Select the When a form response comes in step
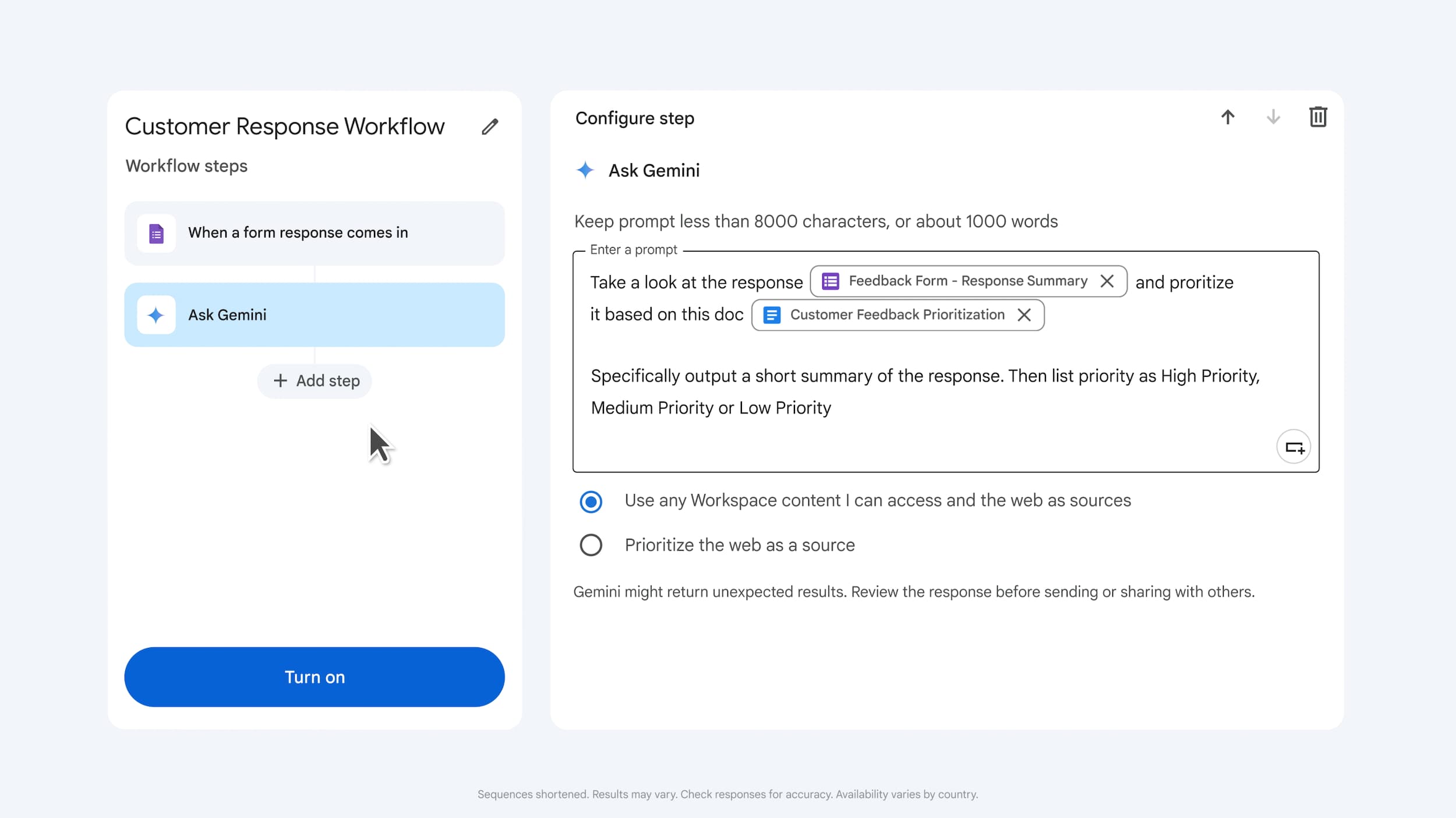The width and height of the screenshot is (1456, 818). [314, 232]
